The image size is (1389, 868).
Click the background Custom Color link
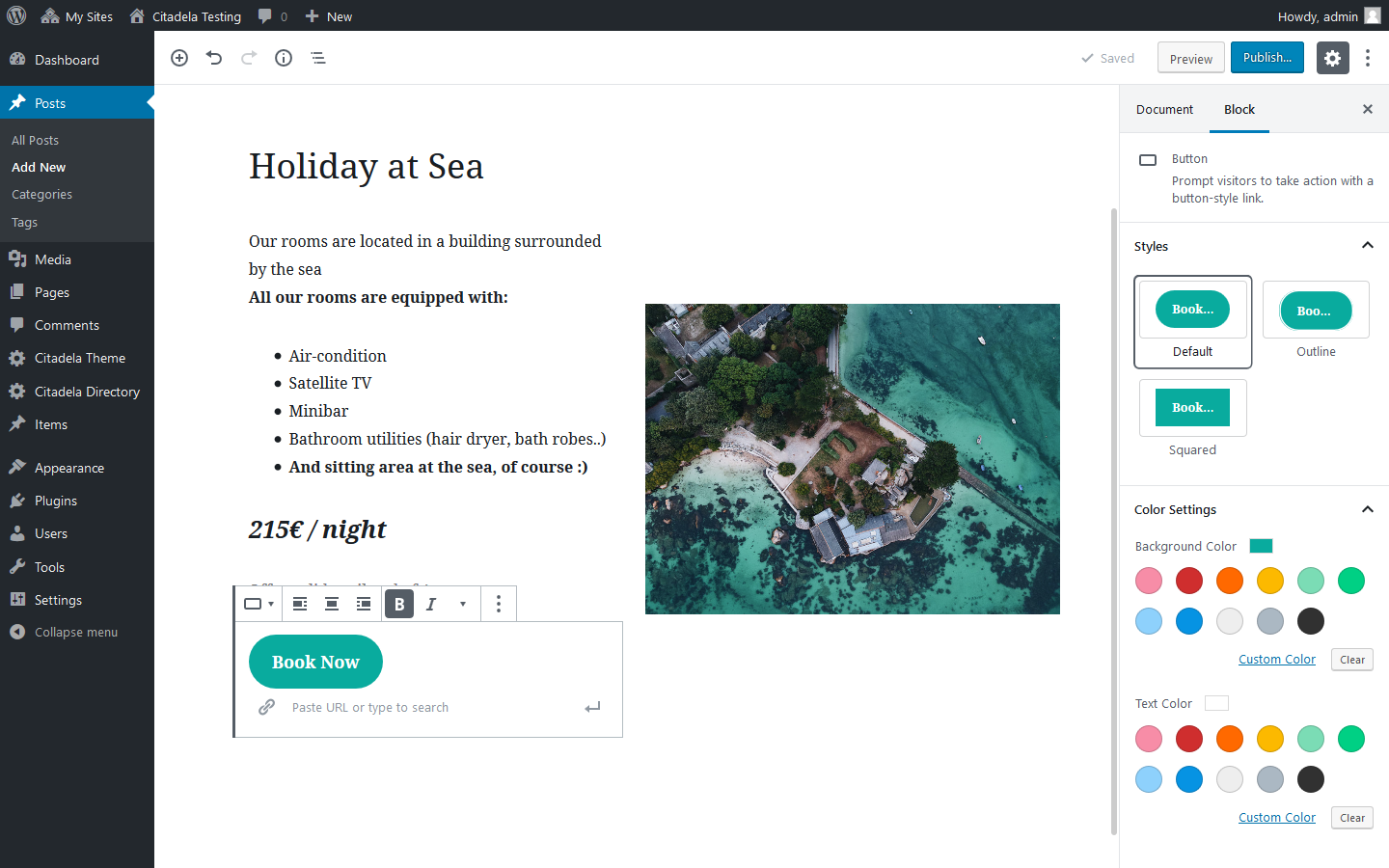pyautogui.click(x=1276, y=660)
